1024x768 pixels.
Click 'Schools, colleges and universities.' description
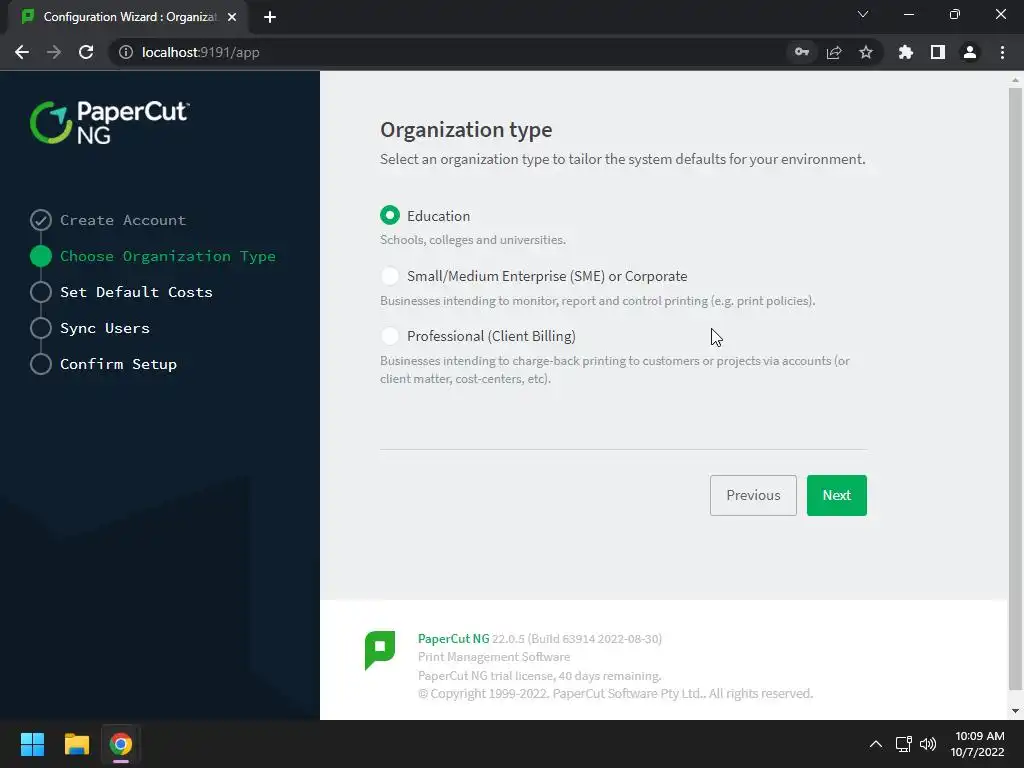(x=473, y=240)
